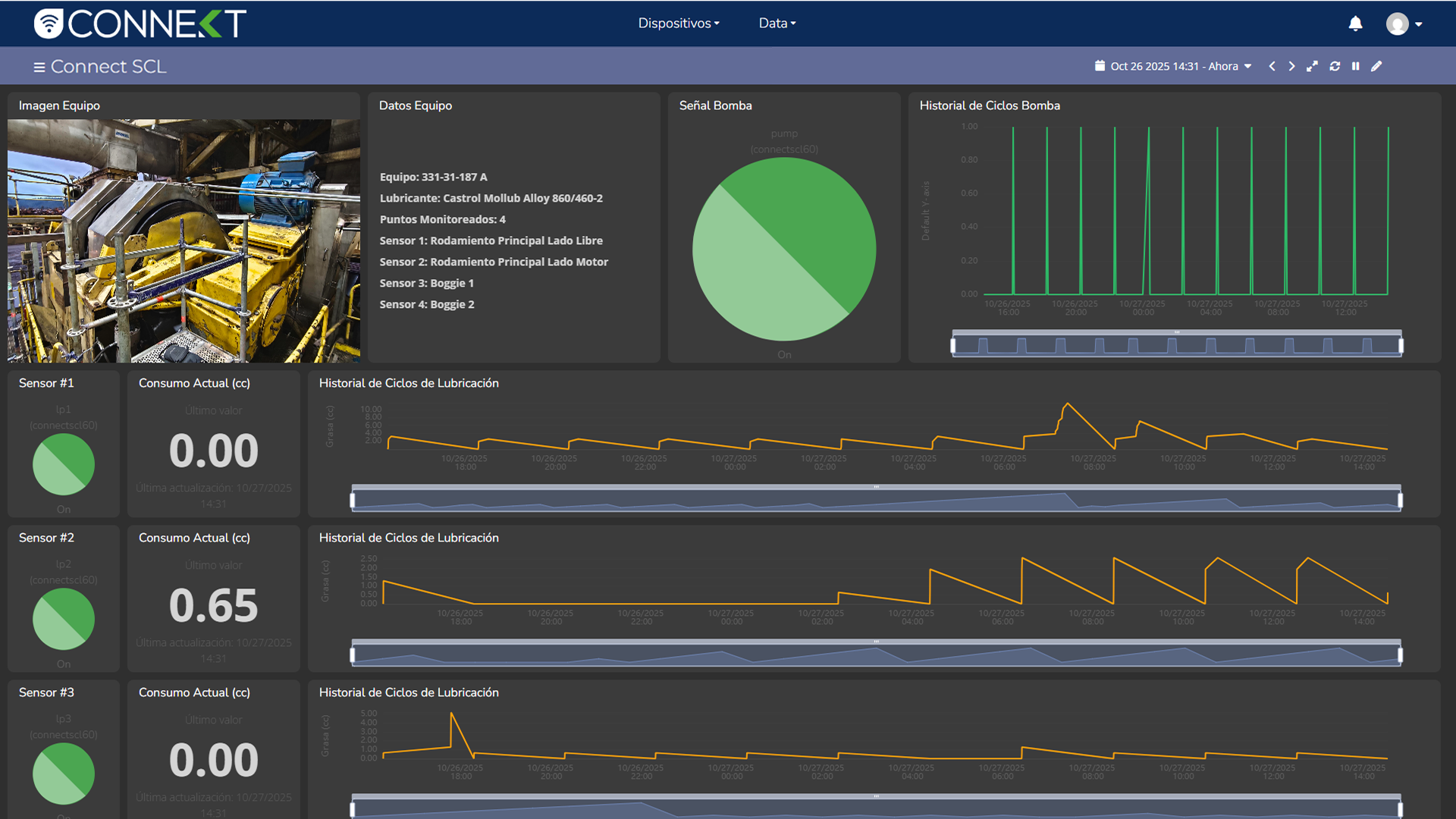Pause dashboard auto-refresh

(x=1355, y=66)
